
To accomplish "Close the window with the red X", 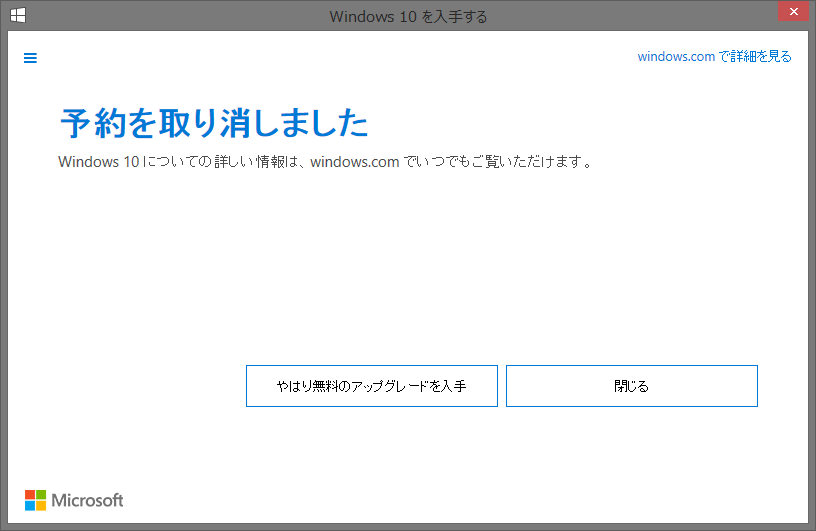I will pos(794,11).
